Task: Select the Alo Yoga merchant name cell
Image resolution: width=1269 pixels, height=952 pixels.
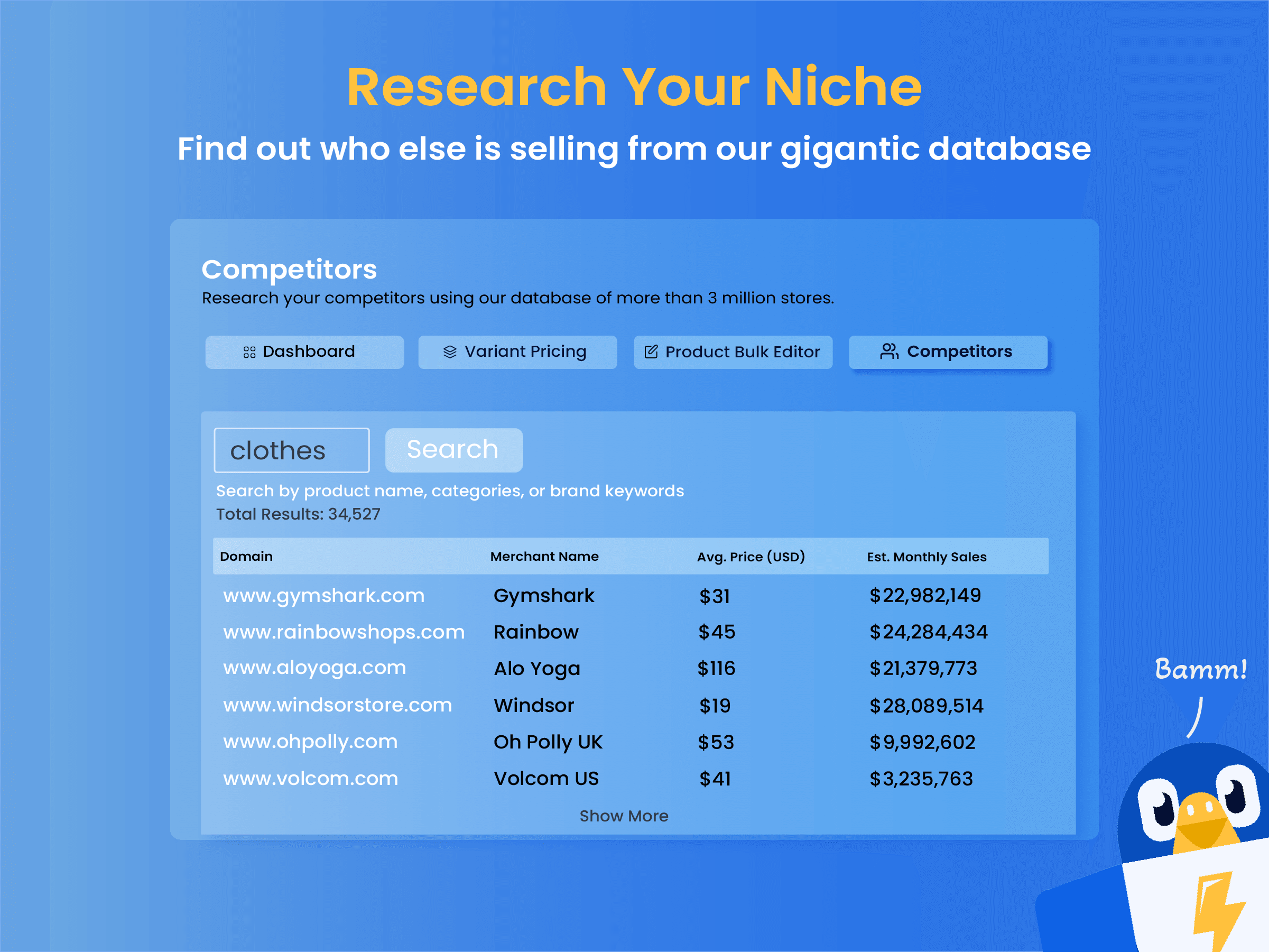Action: [537, 669]
